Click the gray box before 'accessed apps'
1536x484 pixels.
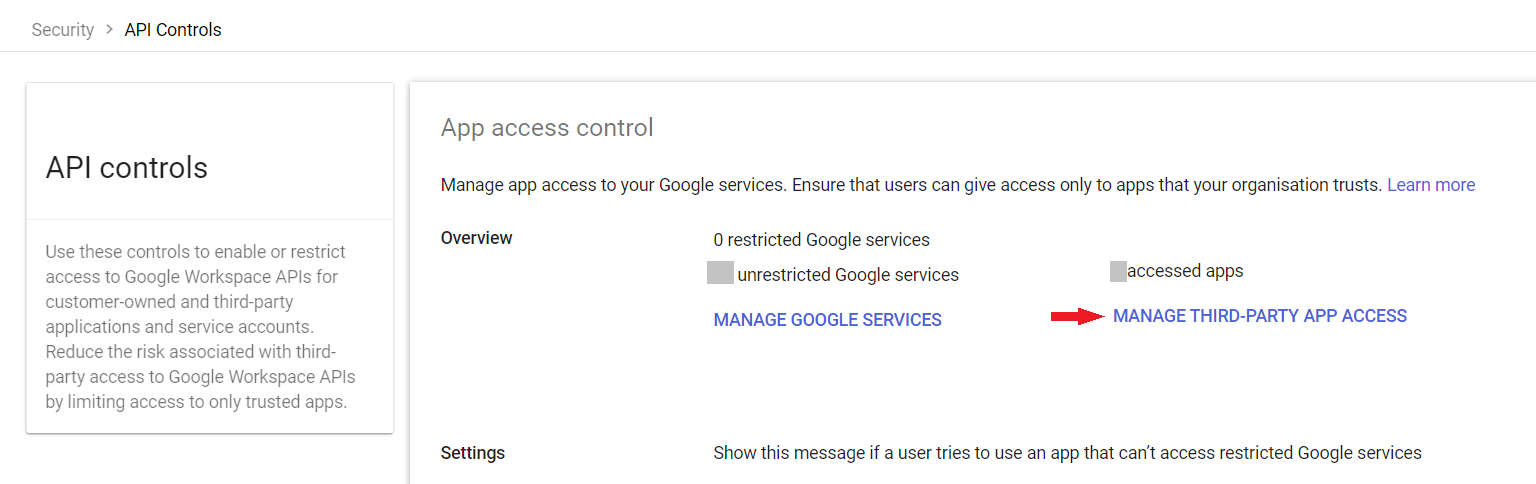(1118, 271)
